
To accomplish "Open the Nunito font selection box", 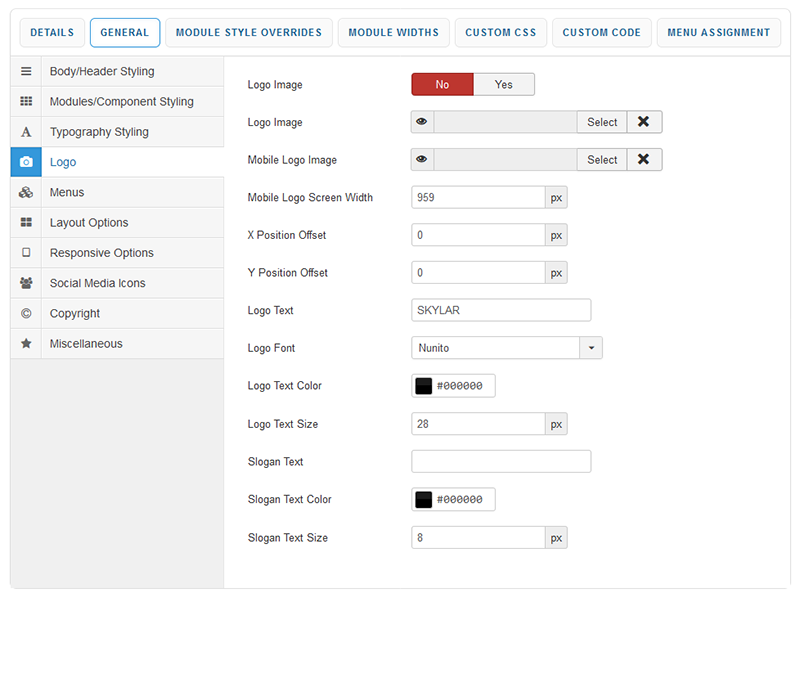I will 495,348.
